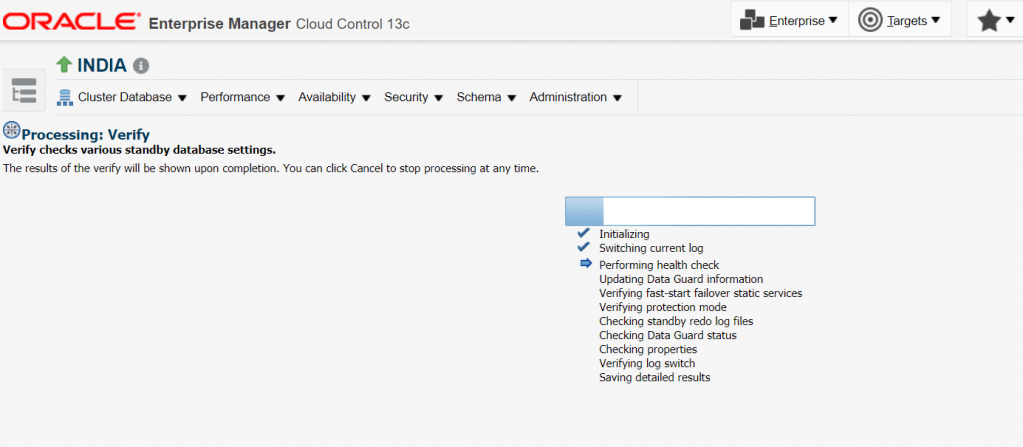
Task: Click the verify progress bar
Action: point(690,210)
